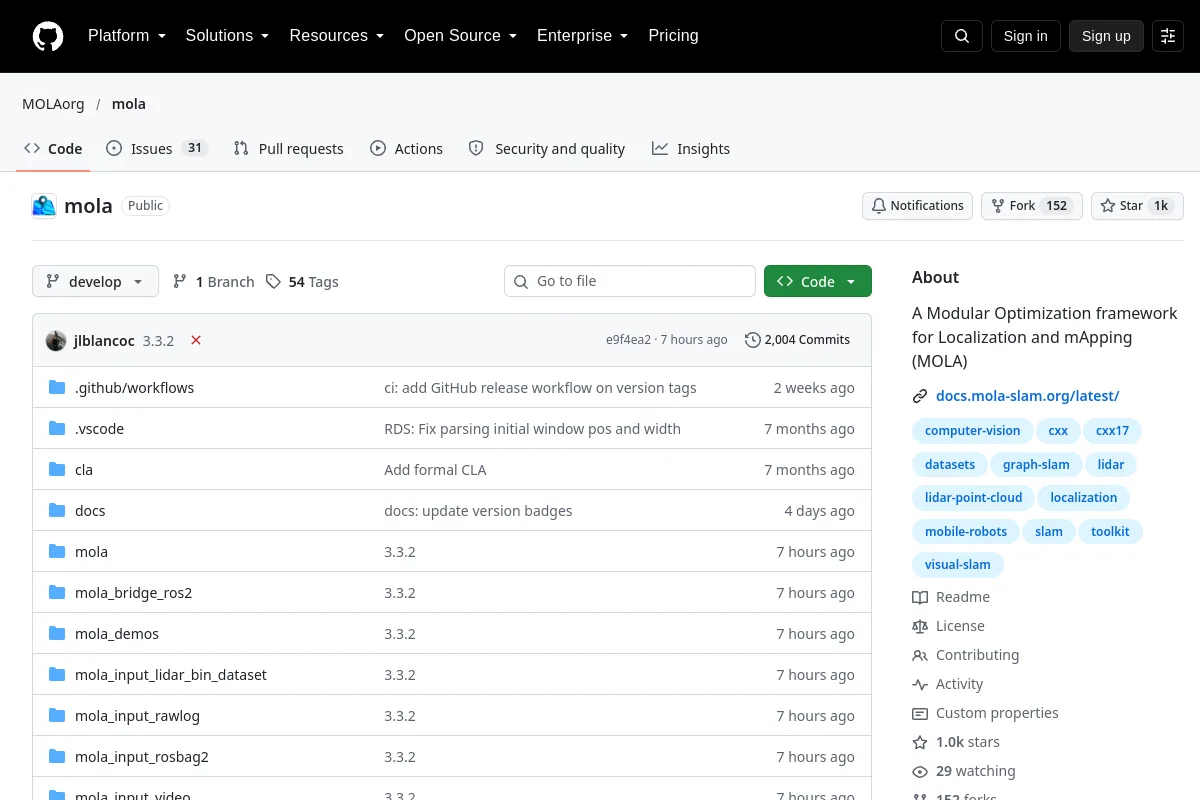The height and width of the screenshot is (800, 1200).
Task: Switch to the Actions tab
Action: click(x=406, y=149)
